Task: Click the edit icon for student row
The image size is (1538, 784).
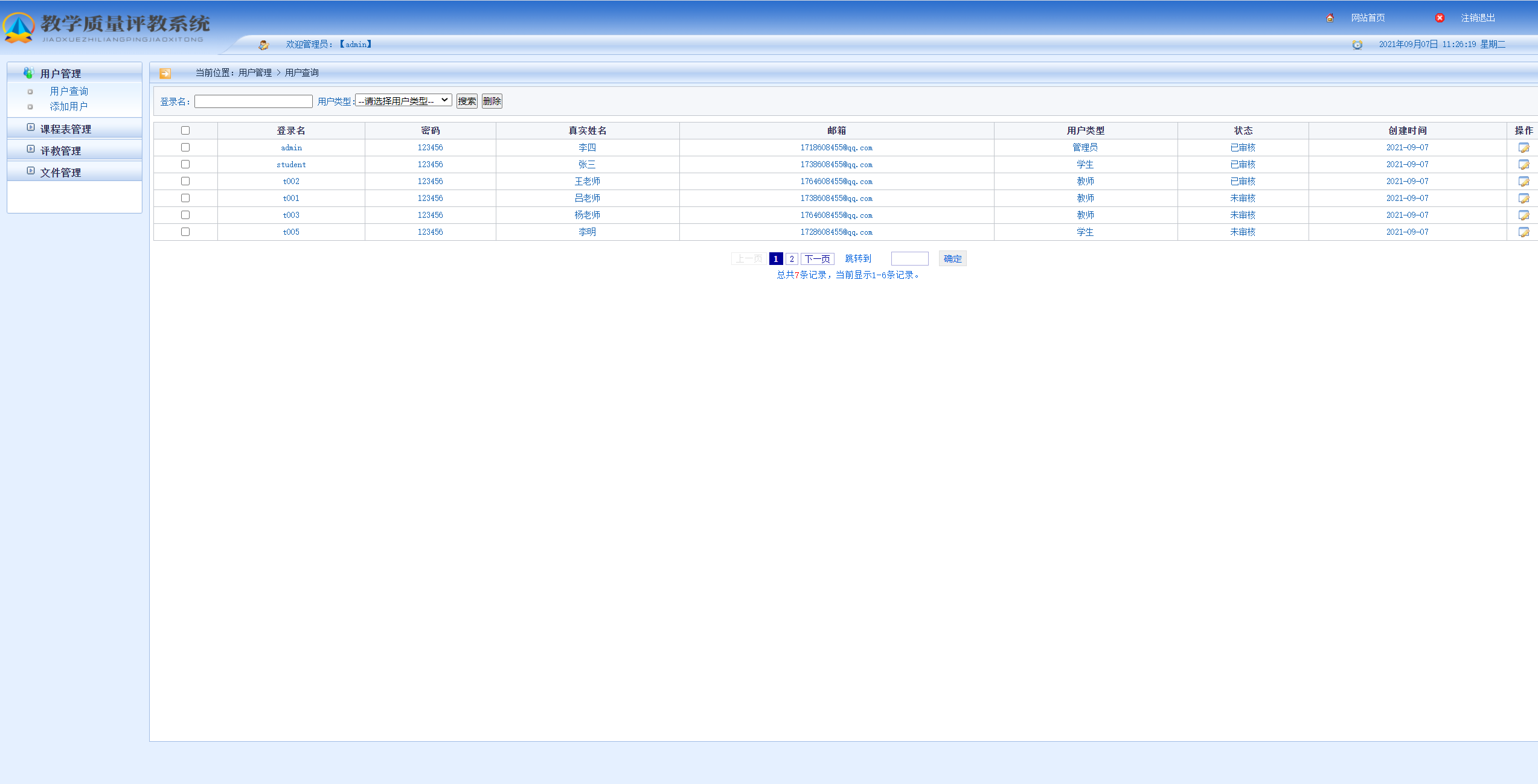Action: (x=1524, y=165)
